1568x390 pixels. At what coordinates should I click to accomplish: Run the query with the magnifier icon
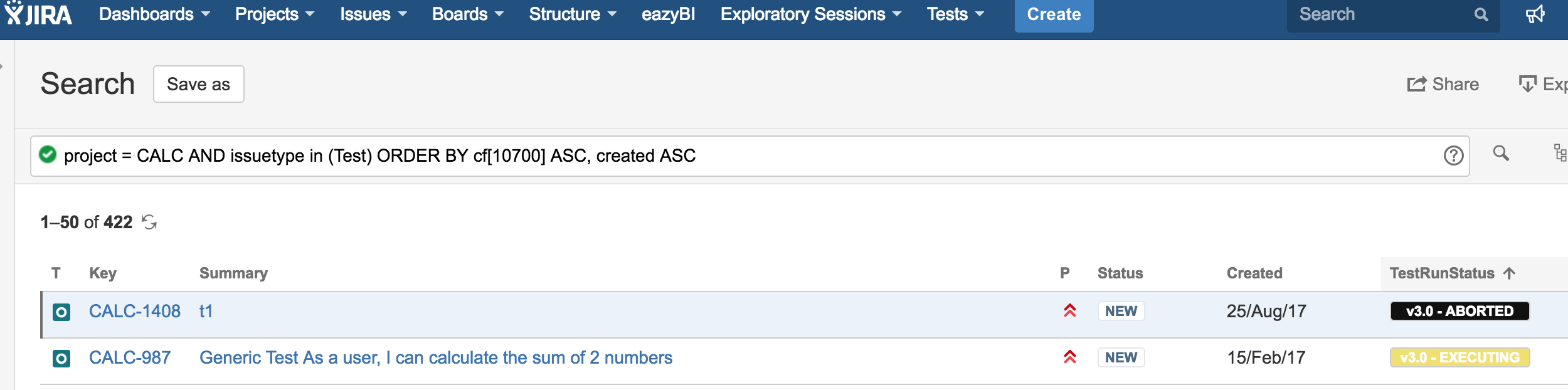(1501, 153)
